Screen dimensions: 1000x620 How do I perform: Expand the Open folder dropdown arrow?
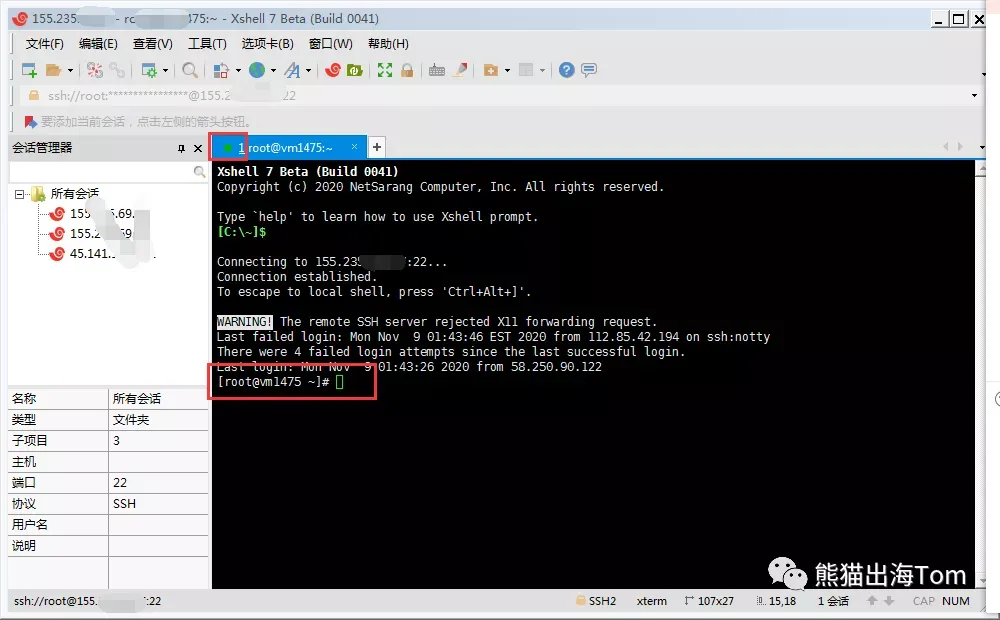[70, 70]
